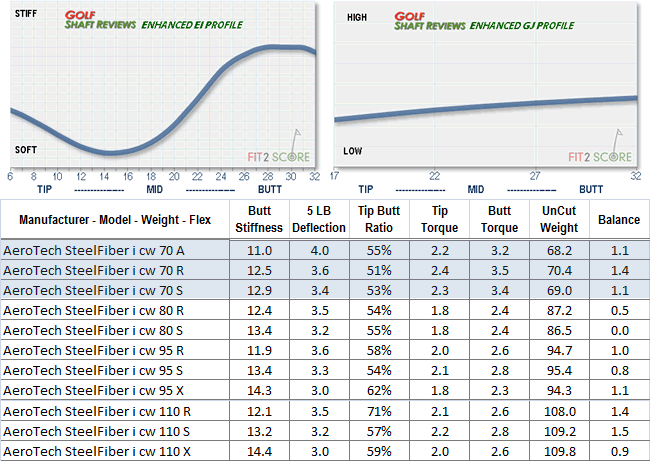Click Balance value 0.0 for 80 S

(620, 330)
